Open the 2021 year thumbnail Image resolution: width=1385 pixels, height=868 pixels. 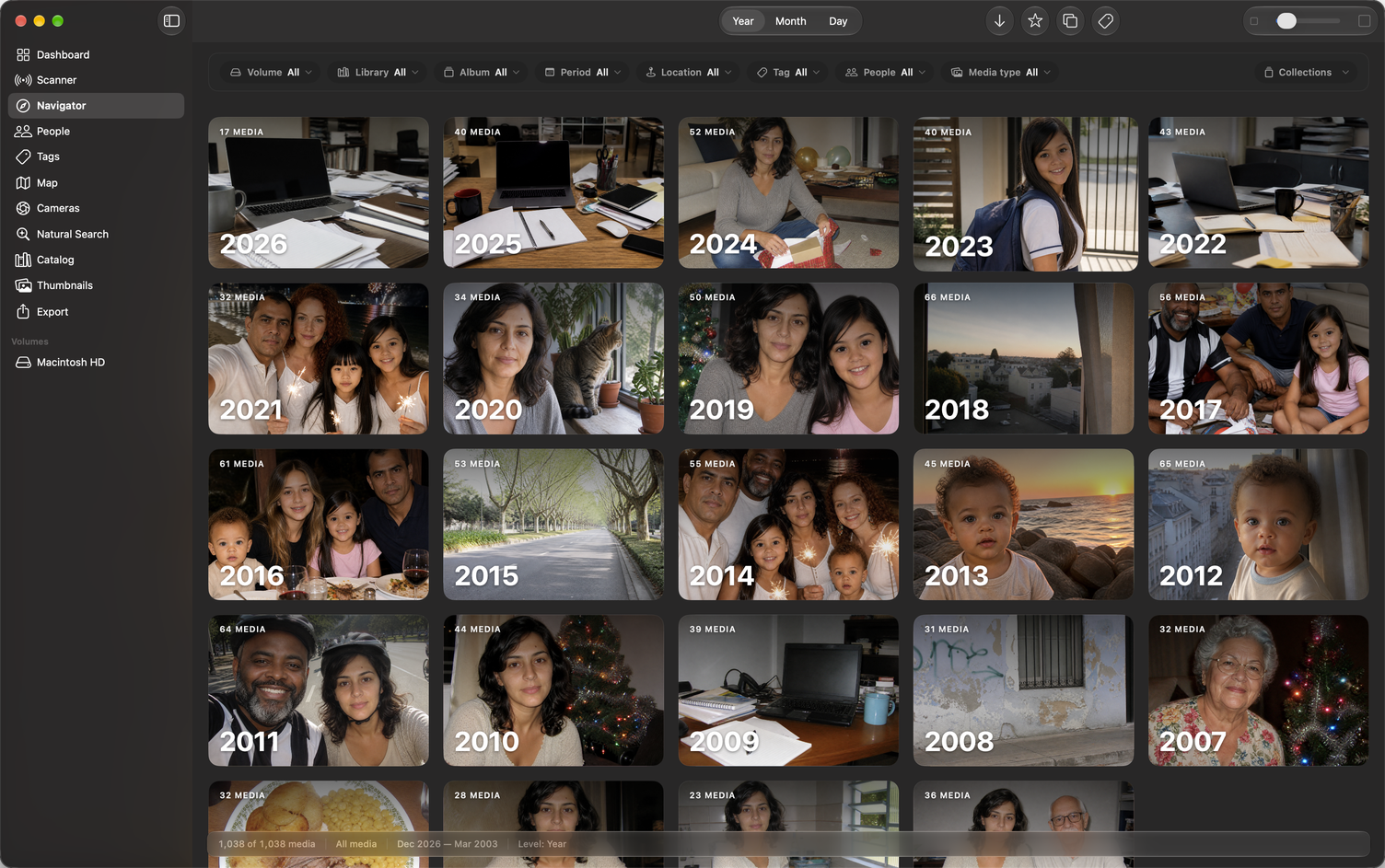319,358
